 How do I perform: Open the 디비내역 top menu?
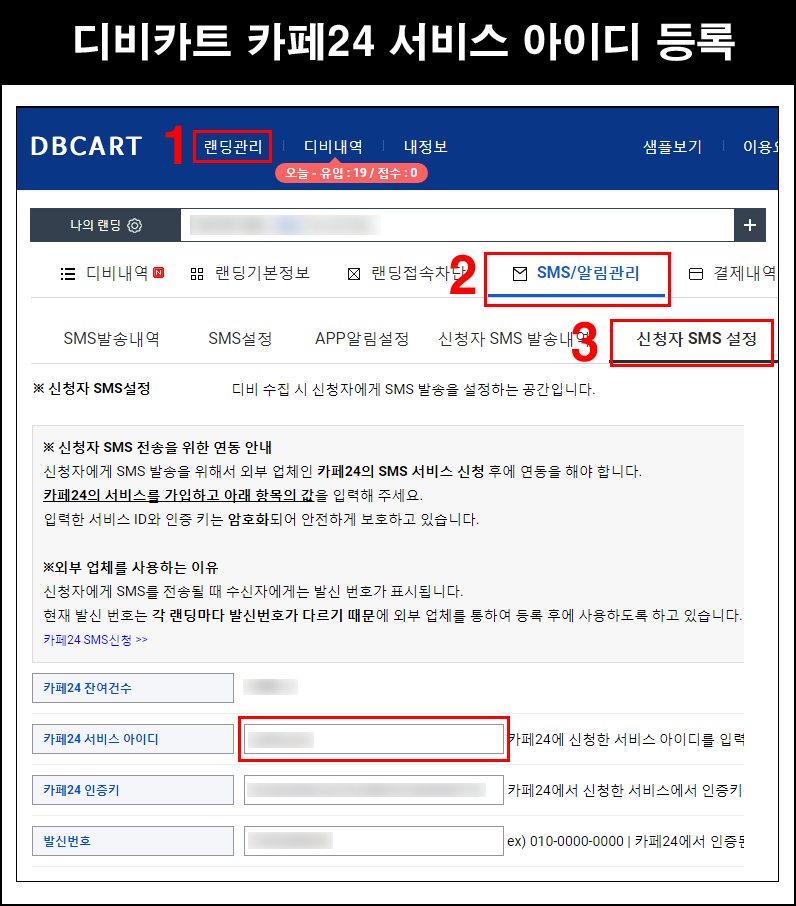(x=333, y=147)
